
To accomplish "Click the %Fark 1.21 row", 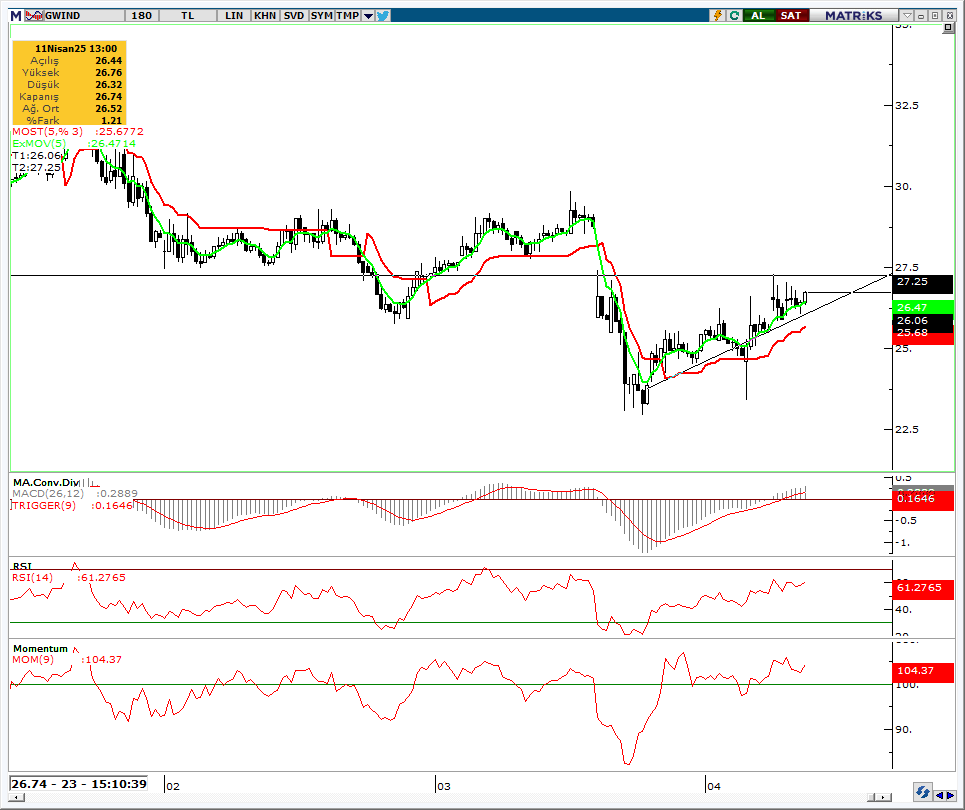I will pyautogui.click(x=70, y=120).
